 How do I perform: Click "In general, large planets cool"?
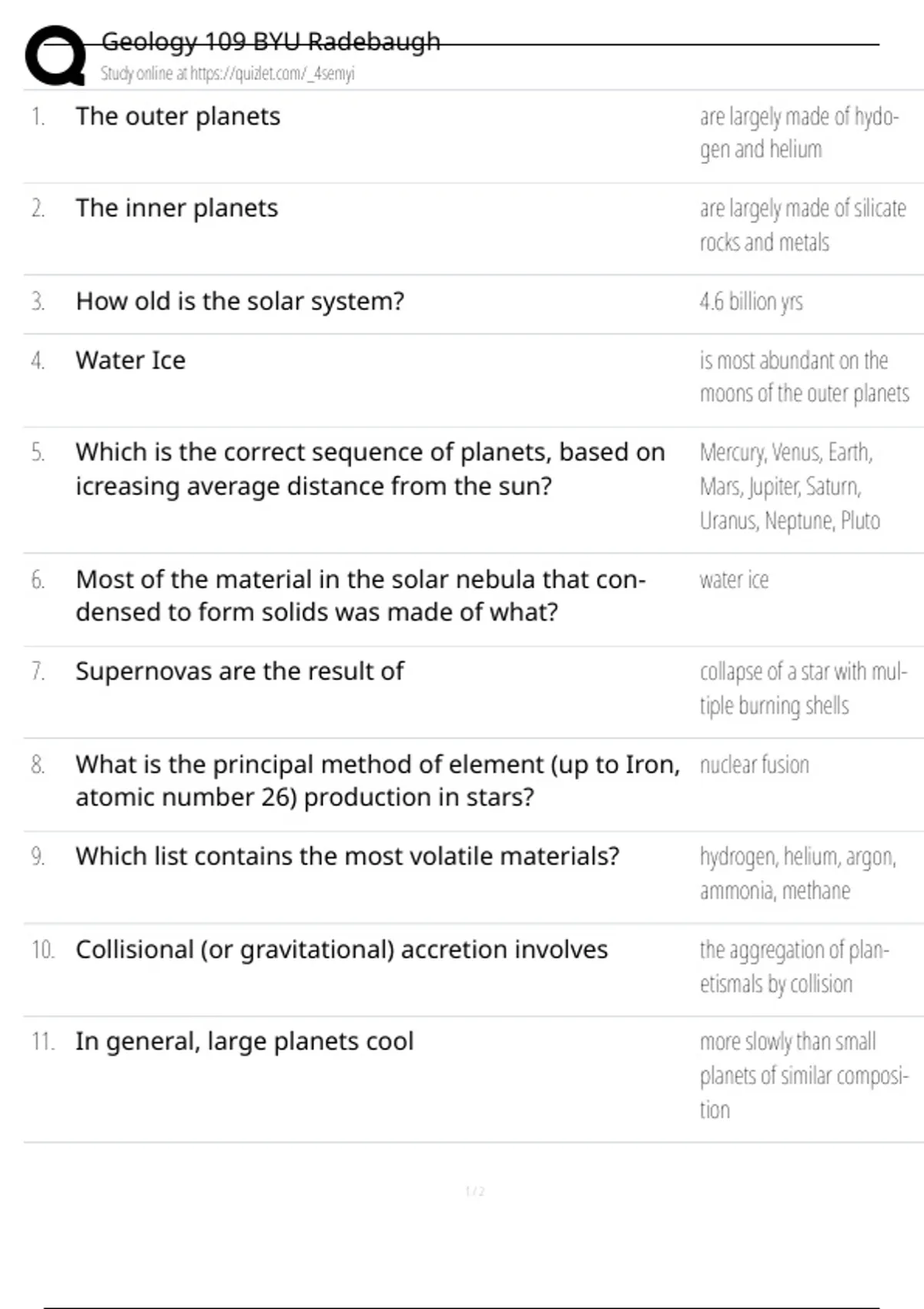pyautogui.click(x=244, y=1042)
